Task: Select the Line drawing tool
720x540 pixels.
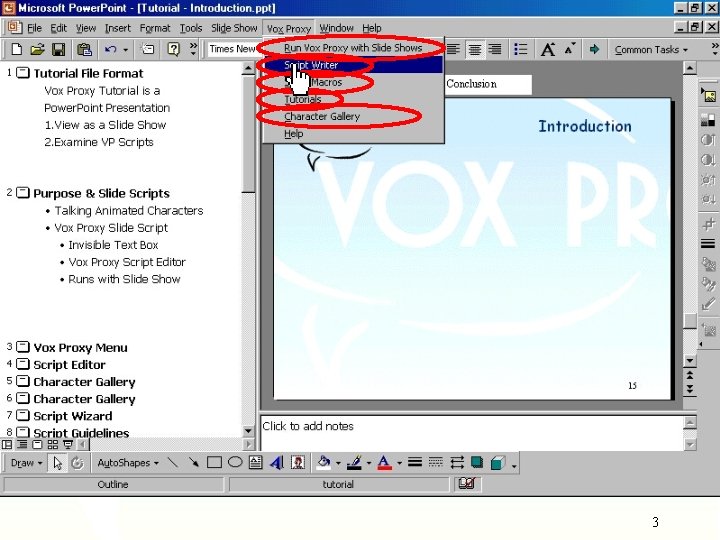Action: 173,463
